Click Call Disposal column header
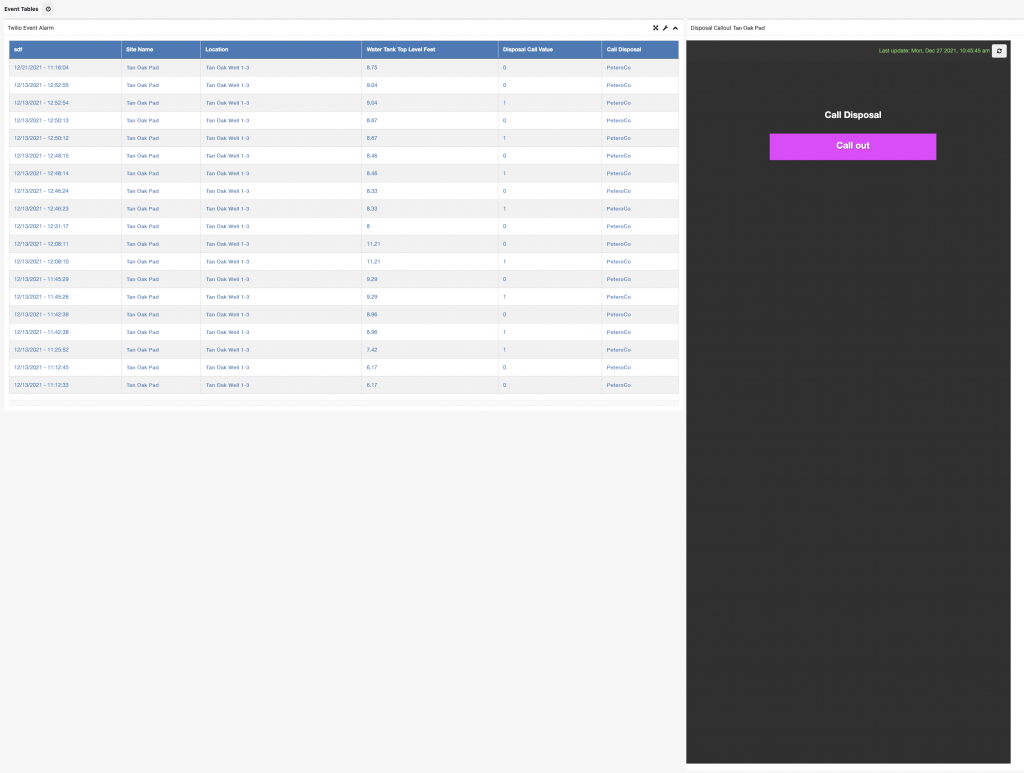Viewport: 1024px width, 773px height. (x=640, y=50)
